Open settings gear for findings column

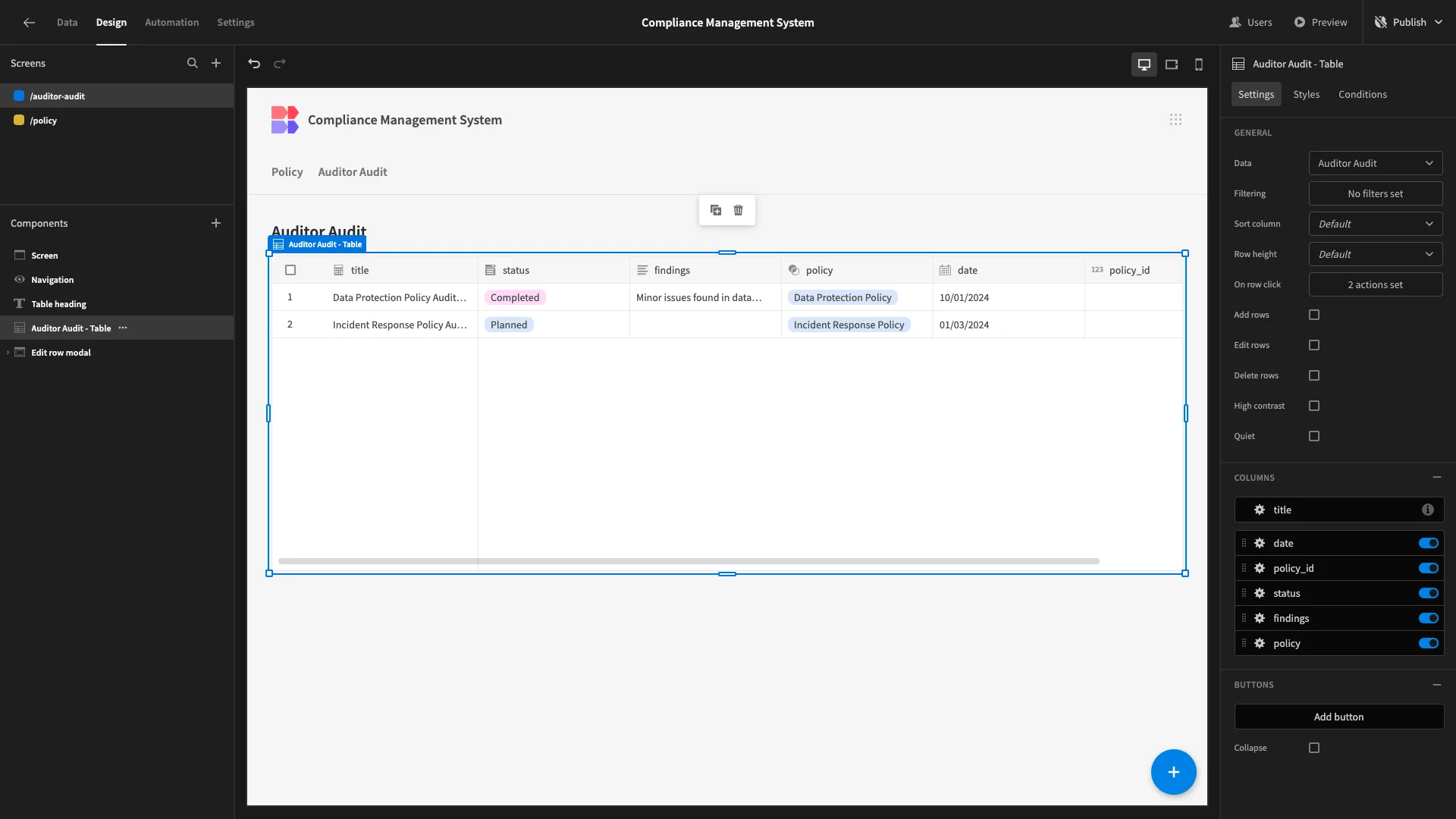pos(1260,618)
